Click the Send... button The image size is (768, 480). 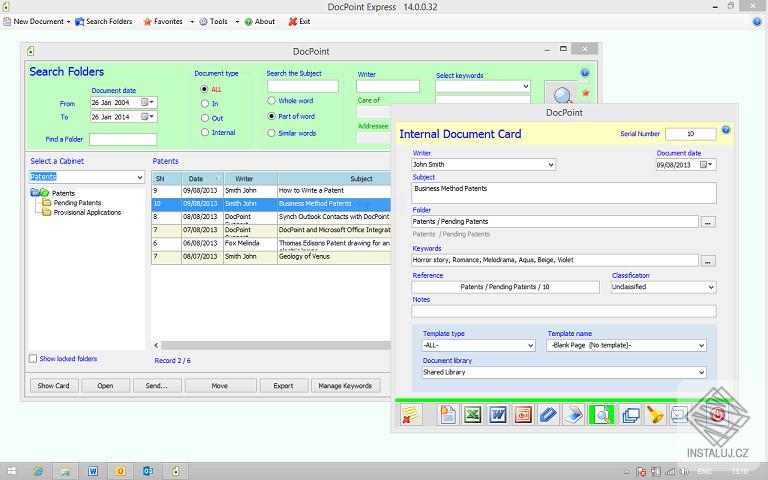(157, 385)
